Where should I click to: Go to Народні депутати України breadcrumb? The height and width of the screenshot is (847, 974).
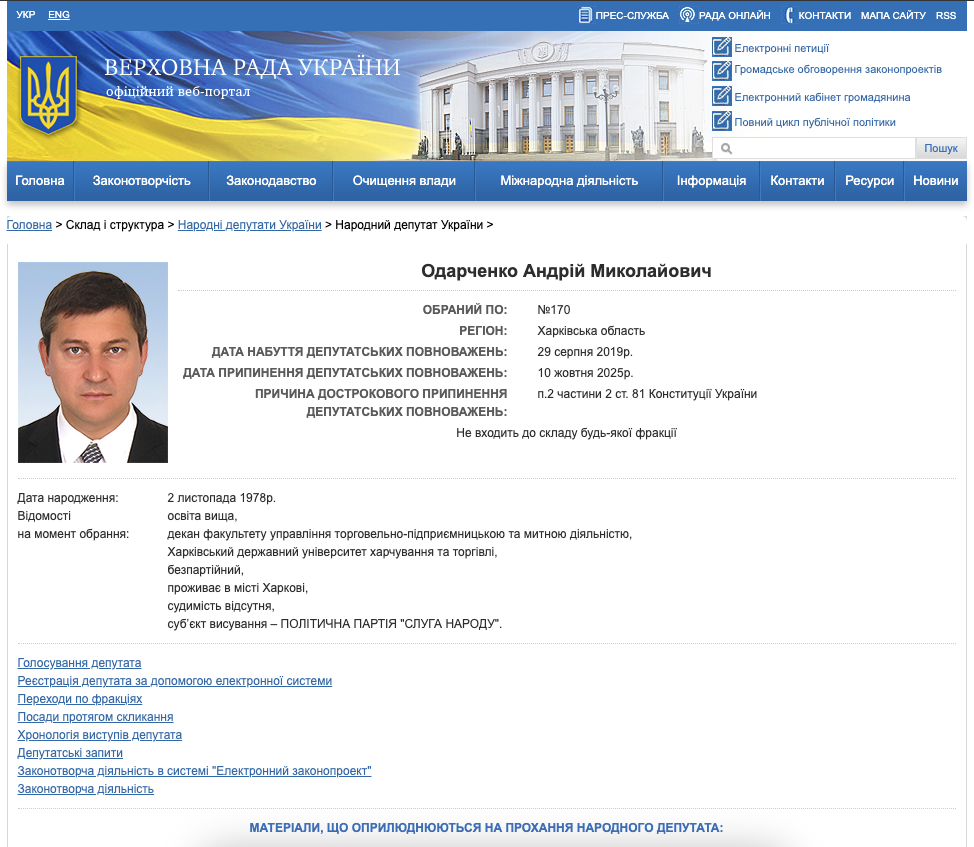coord(249,225)
